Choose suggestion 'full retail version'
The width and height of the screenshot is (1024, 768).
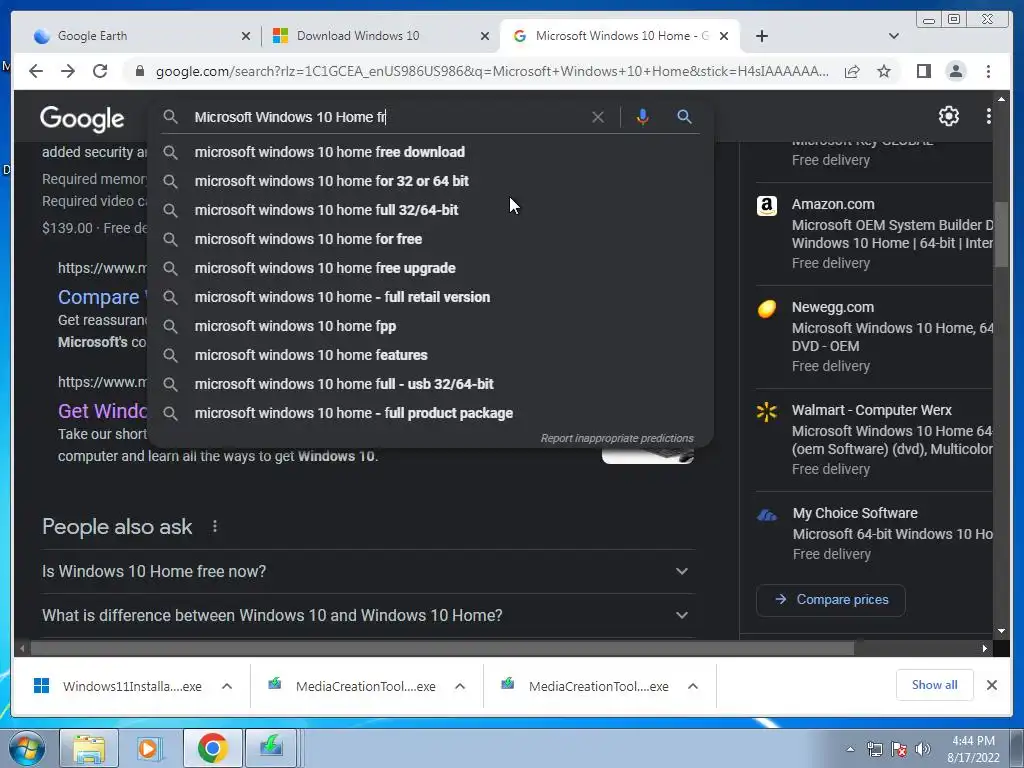pos(431,297)
